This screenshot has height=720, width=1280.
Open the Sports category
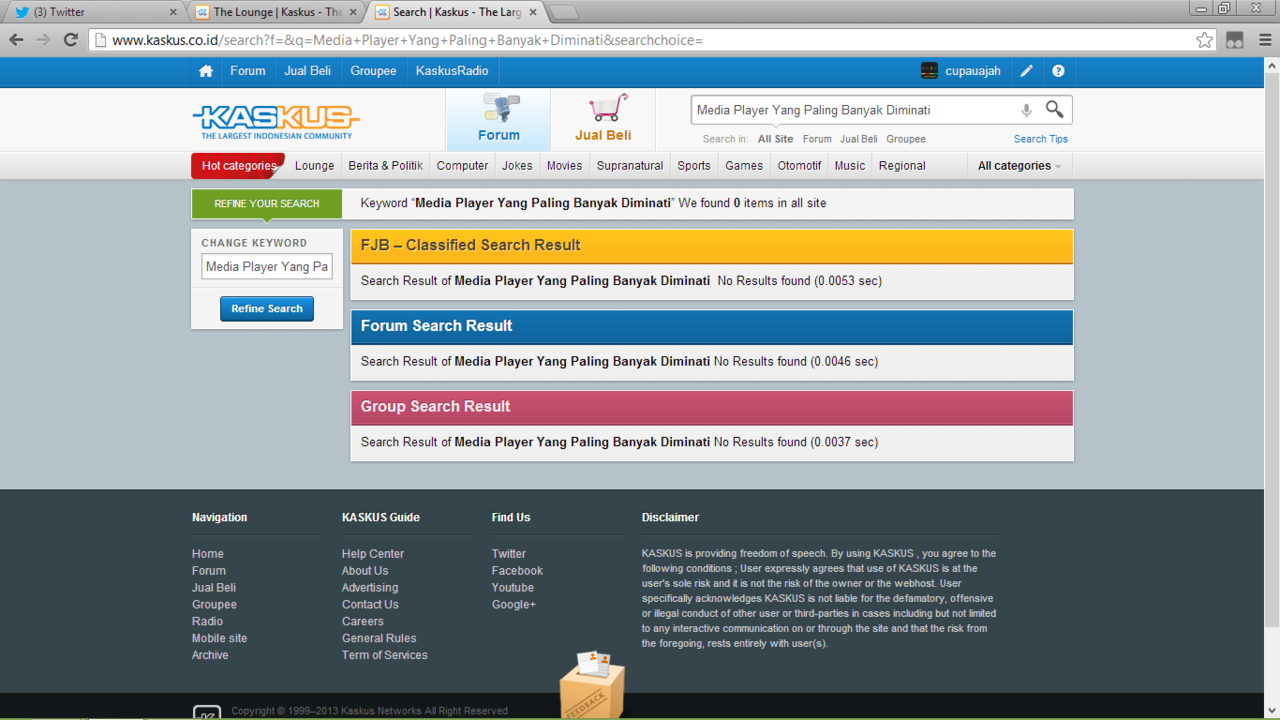693,166
